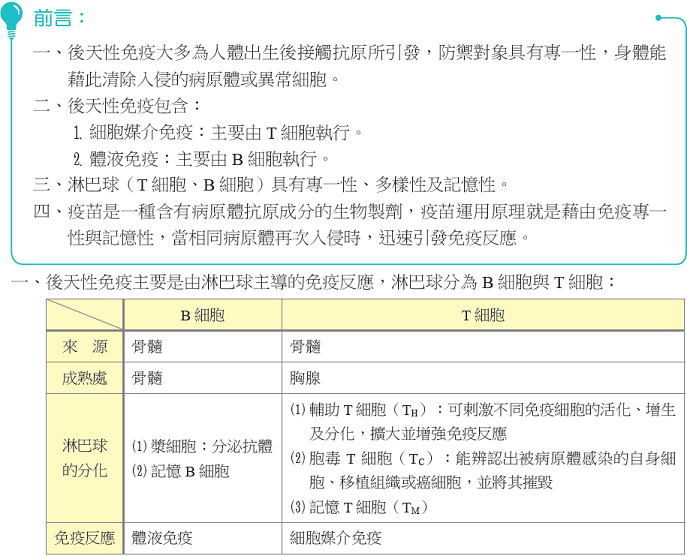Screen dimensions: 687x556
Task: Click the B 細胞 column header
Action: [x=201, y=314]
